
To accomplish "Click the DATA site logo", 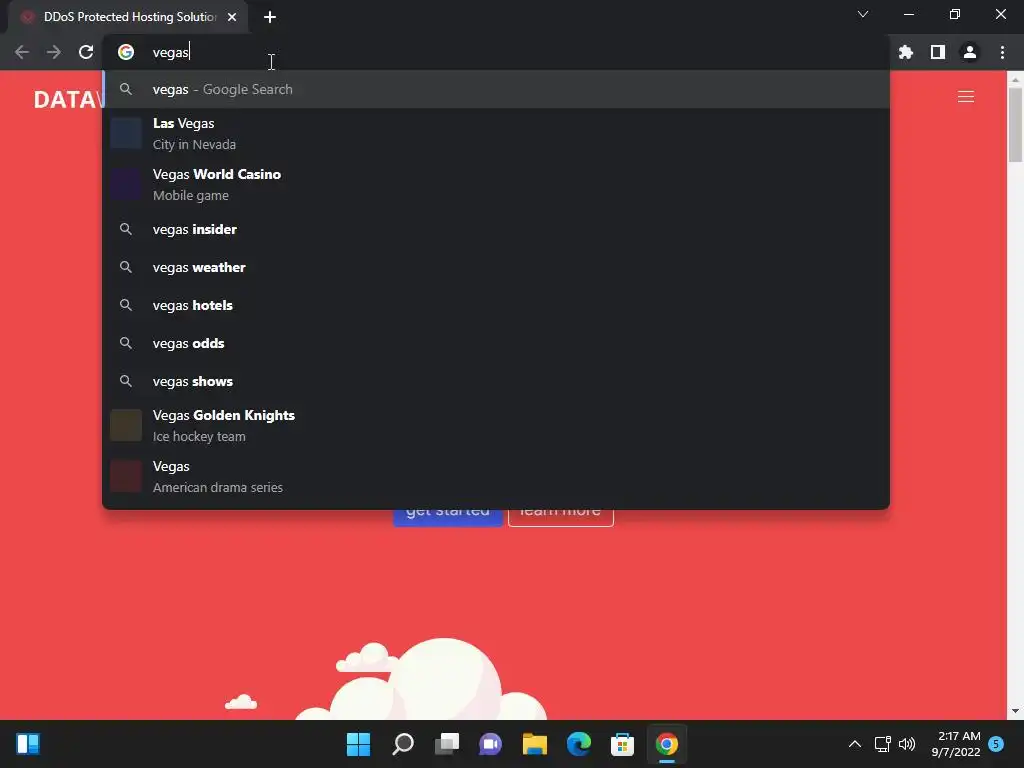I will [x=68, y=99].
